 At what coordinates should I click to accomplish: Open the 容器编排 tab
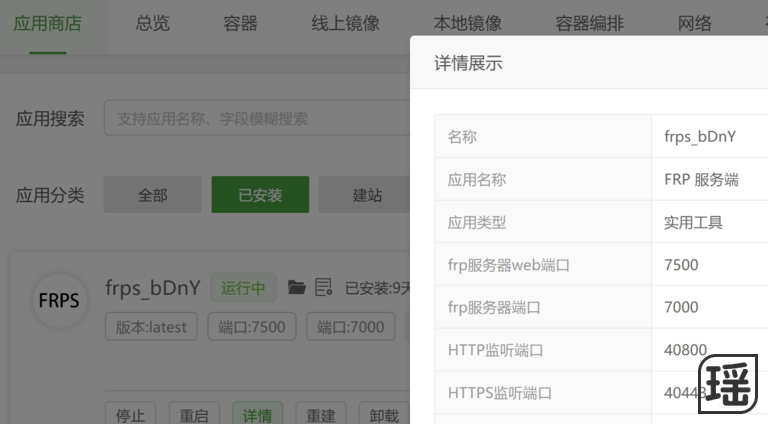pyautogui.click(x=589, y=23)
